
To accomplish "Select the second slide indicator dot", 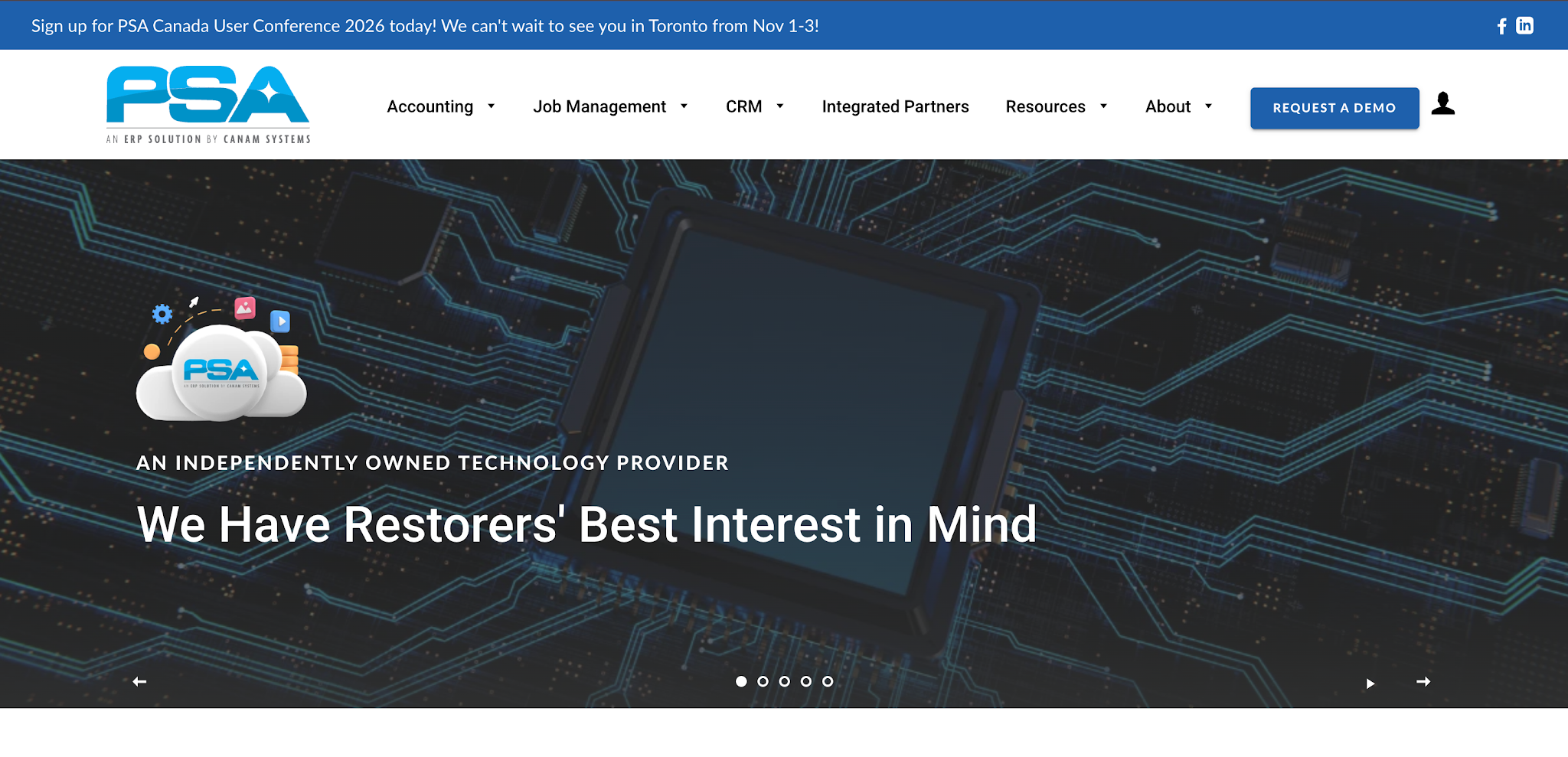I will pyautogui.click(x=763, y=681).
